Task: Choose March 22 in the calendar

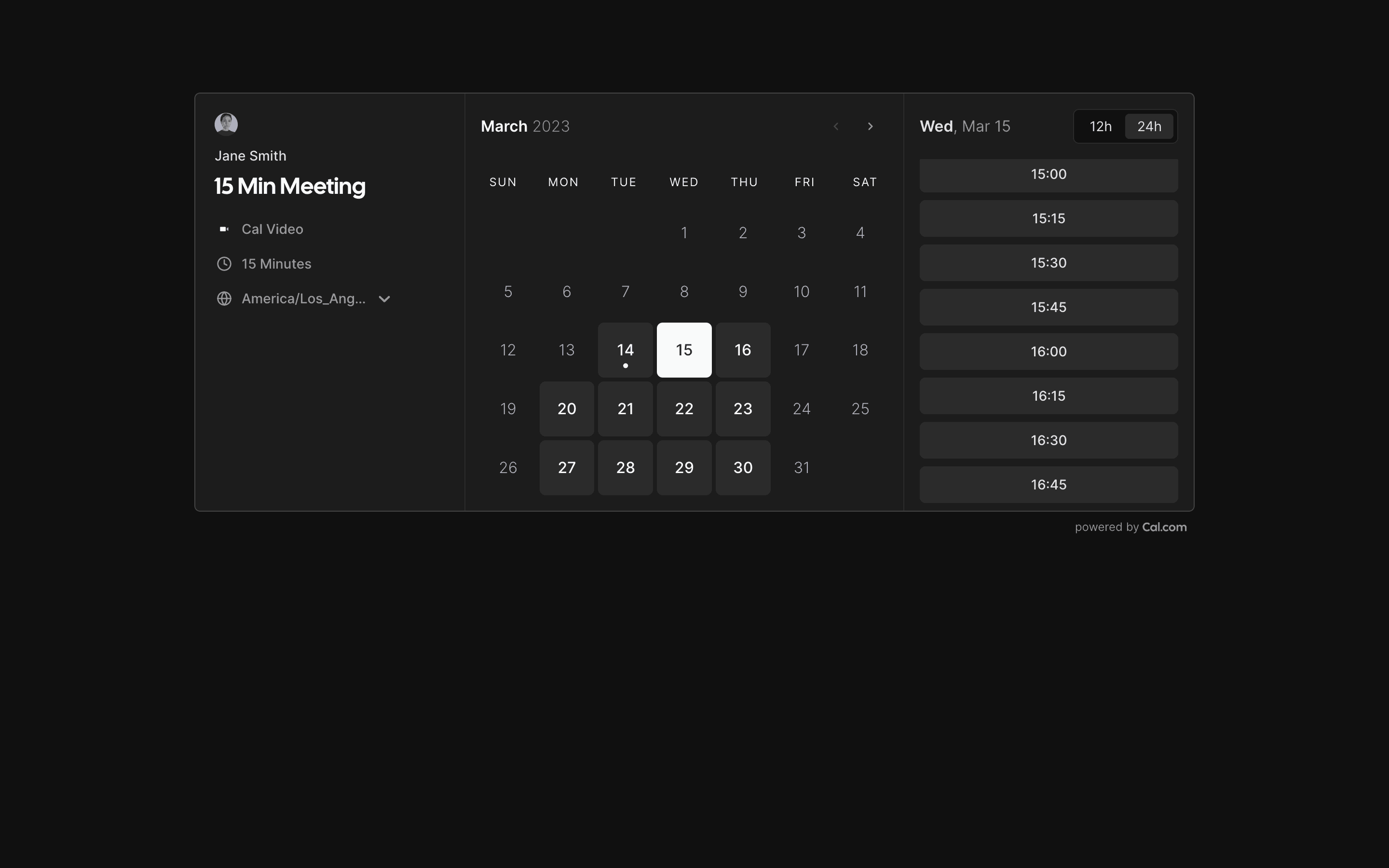Action: pos(683,409)
